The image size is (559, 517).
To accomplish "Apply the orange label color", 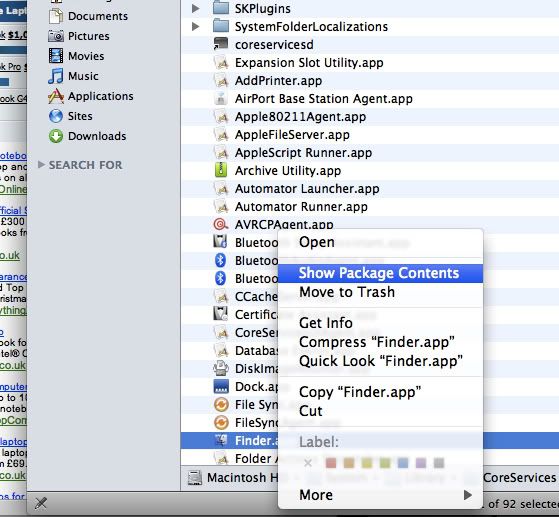I will point(349,463).
